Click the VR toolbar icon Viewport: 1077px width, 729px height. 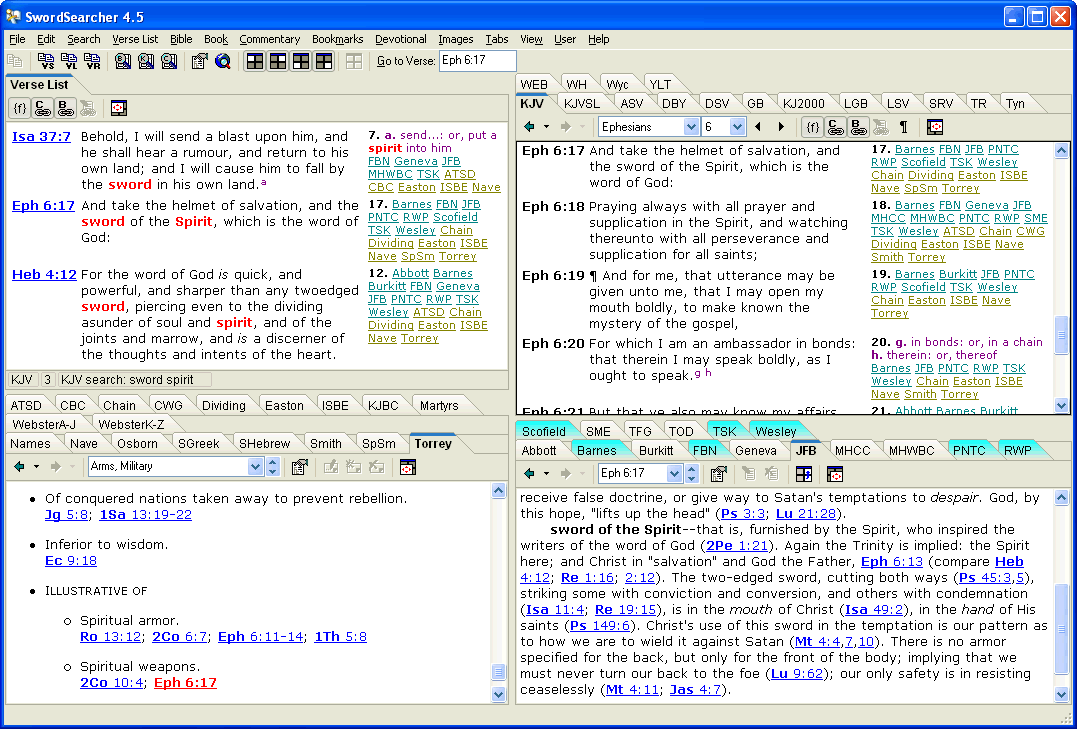coord(92,62)
